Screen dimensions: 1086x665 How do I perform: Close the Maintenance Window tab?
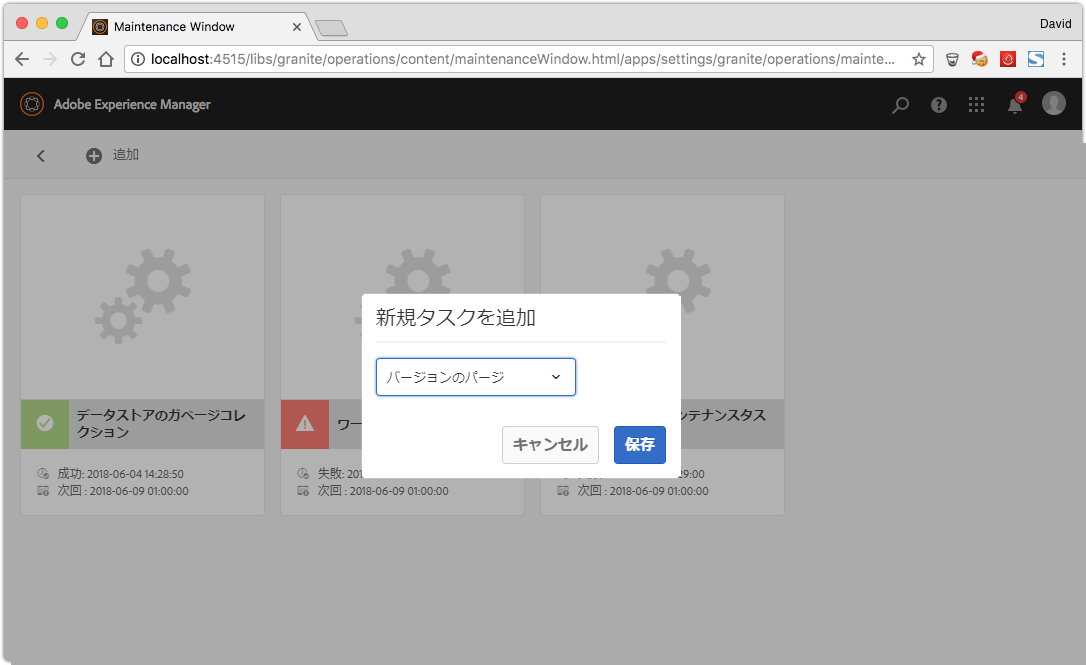[296, 27]
